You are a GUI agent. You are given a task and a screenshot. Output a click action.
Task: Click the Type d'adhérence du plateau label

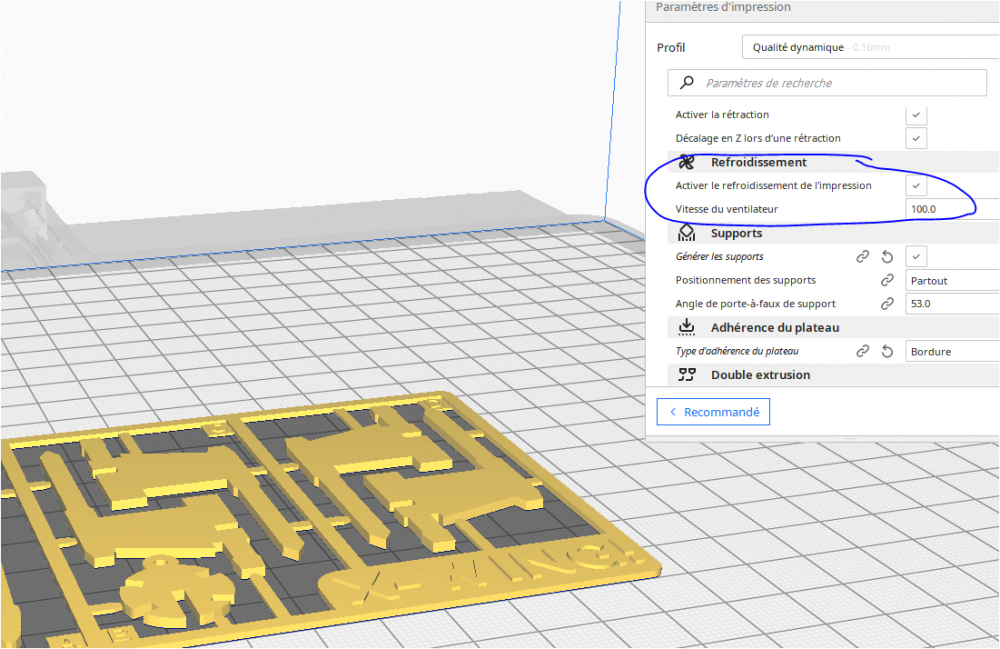coord(737,351)
